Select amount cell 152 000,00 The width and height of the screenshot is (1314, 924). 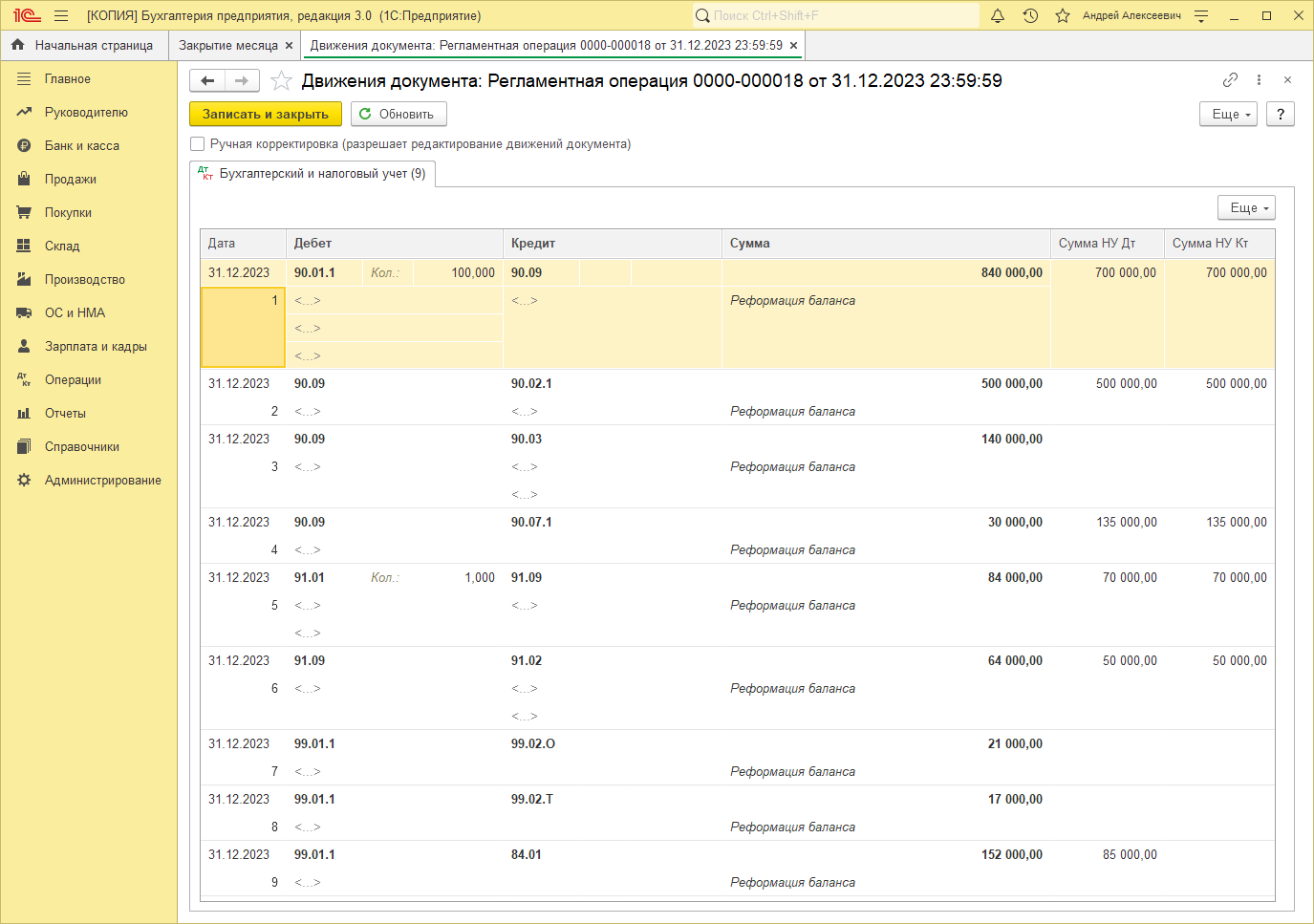point(1011,855)
